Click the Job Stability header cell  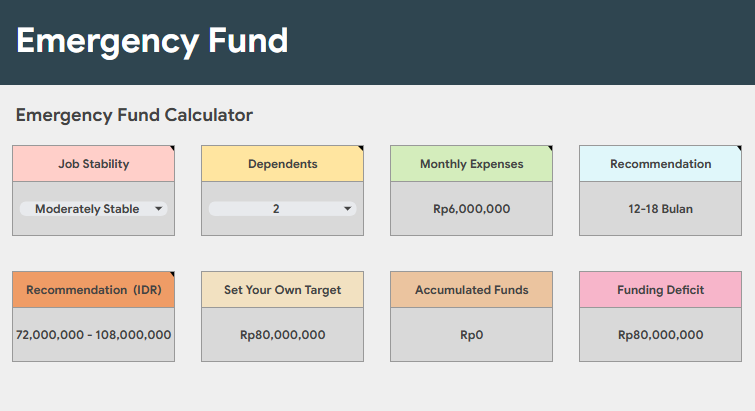click(94, 164)
